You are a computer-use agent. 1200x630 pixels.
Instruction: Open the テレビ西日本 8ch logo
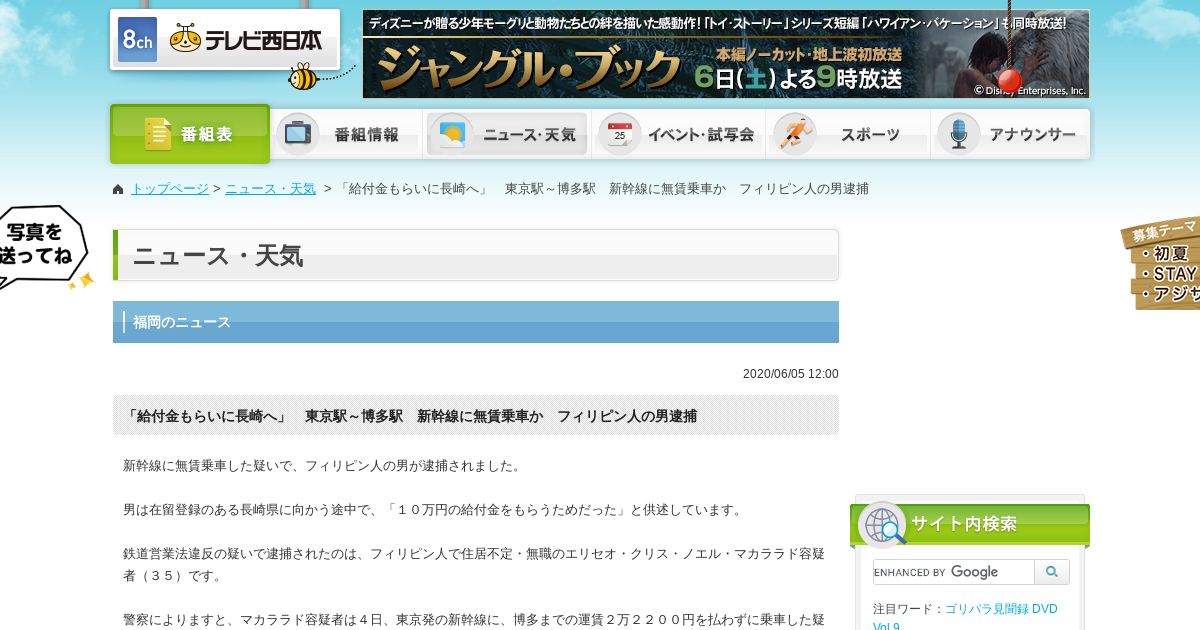click(x=224, y=40)
